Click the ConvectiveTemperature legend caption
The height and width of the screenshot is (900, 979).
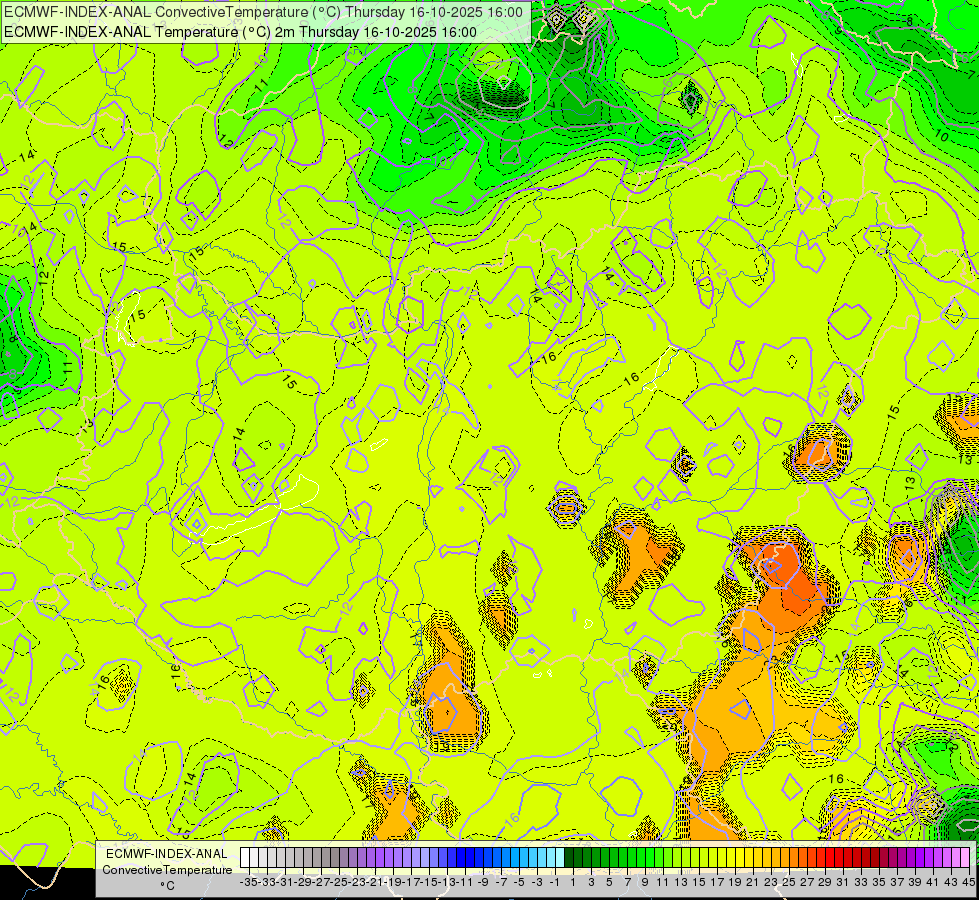coord(167,869)
